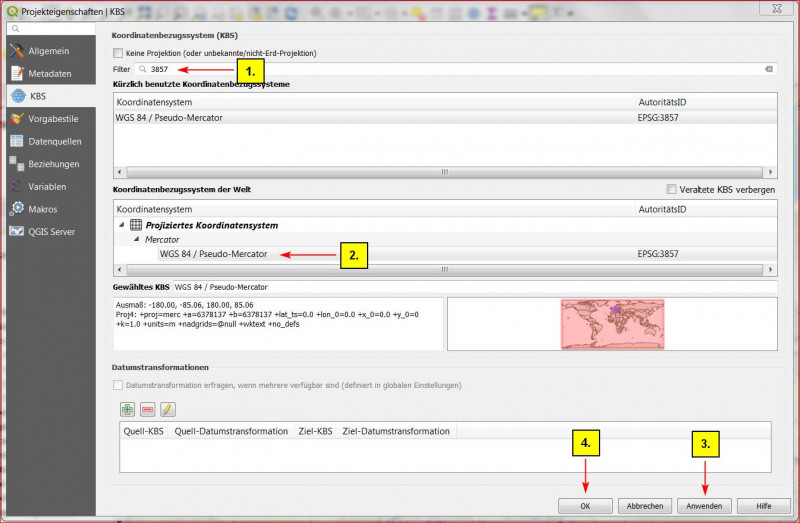Open the Makros sidebar section
This screenshot has height=523, width=800.
tap(42, 209)
